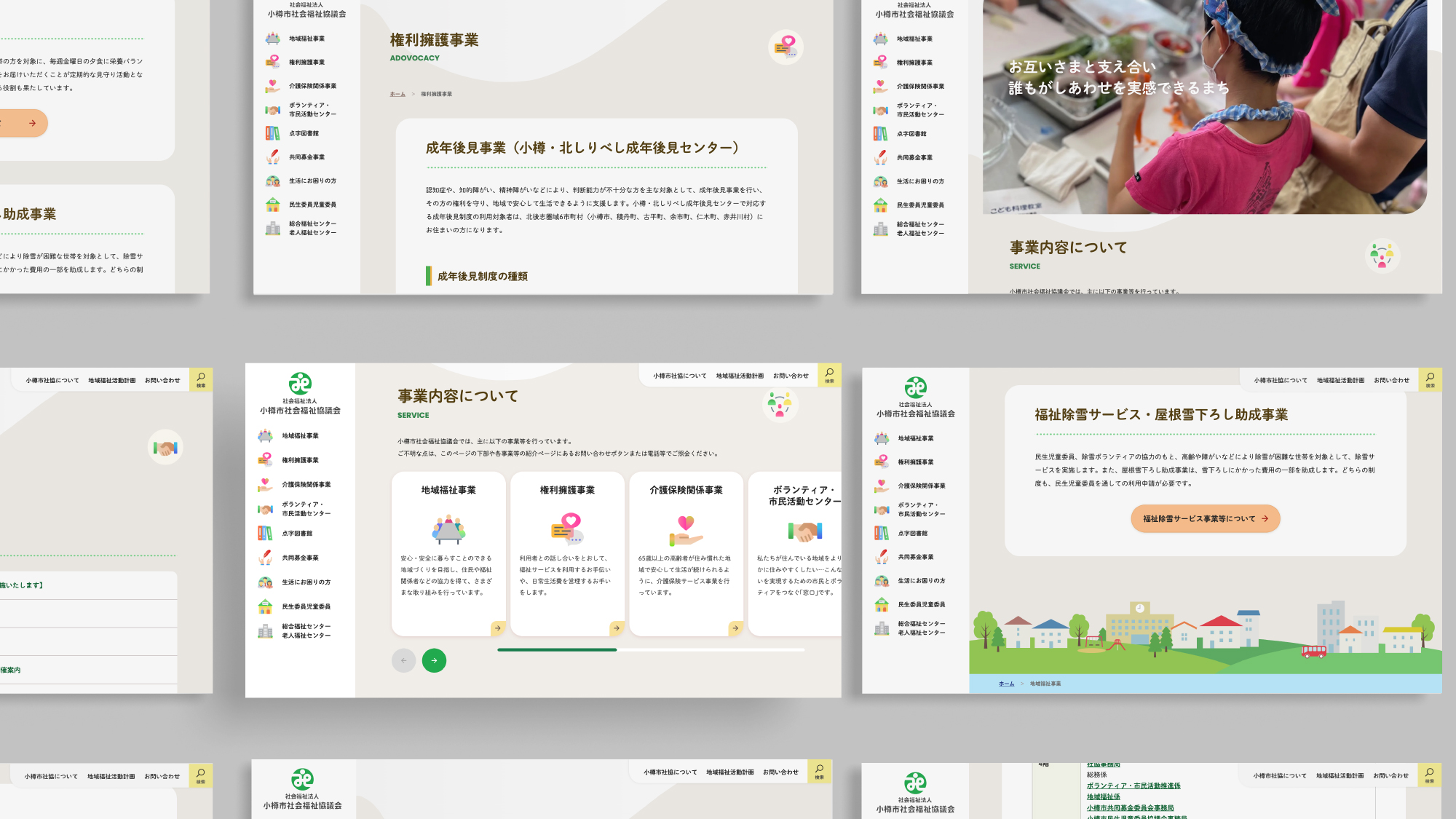The height and width of the screenshot is (819, 1456).
Task: Click 民生委員児童委員 house icon on carousel page sidebar
Action: tap(265, 606)
